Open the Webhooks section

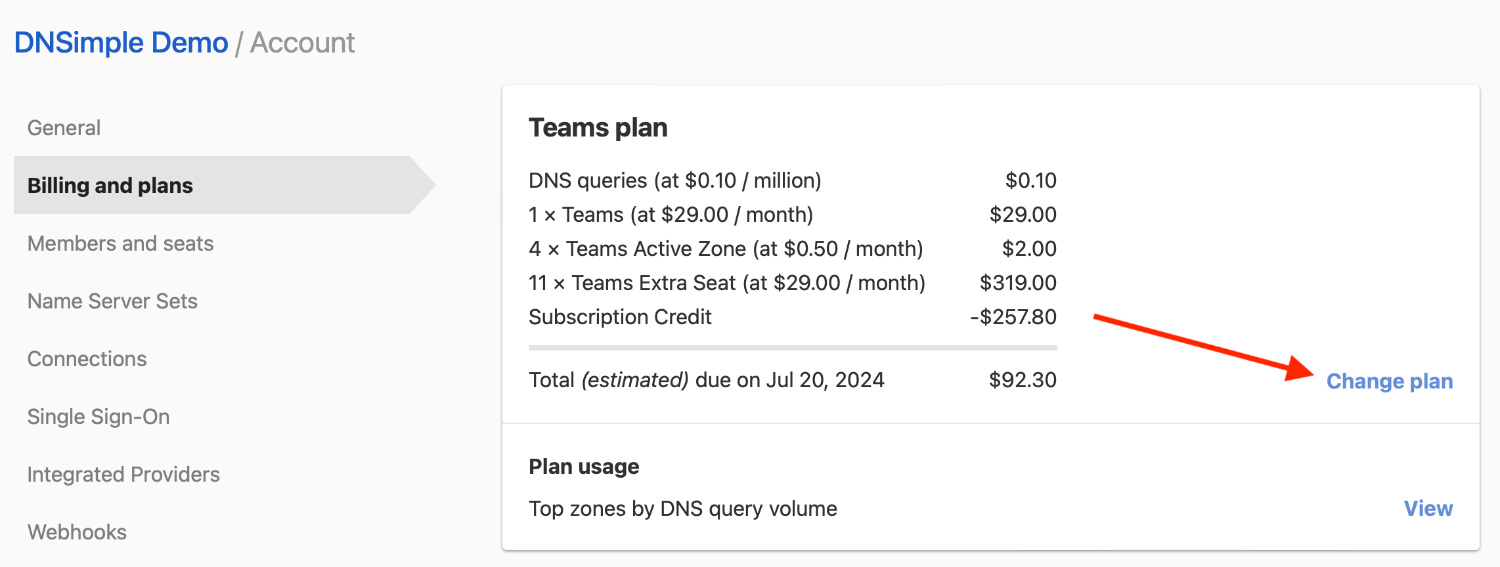point(77,532)
